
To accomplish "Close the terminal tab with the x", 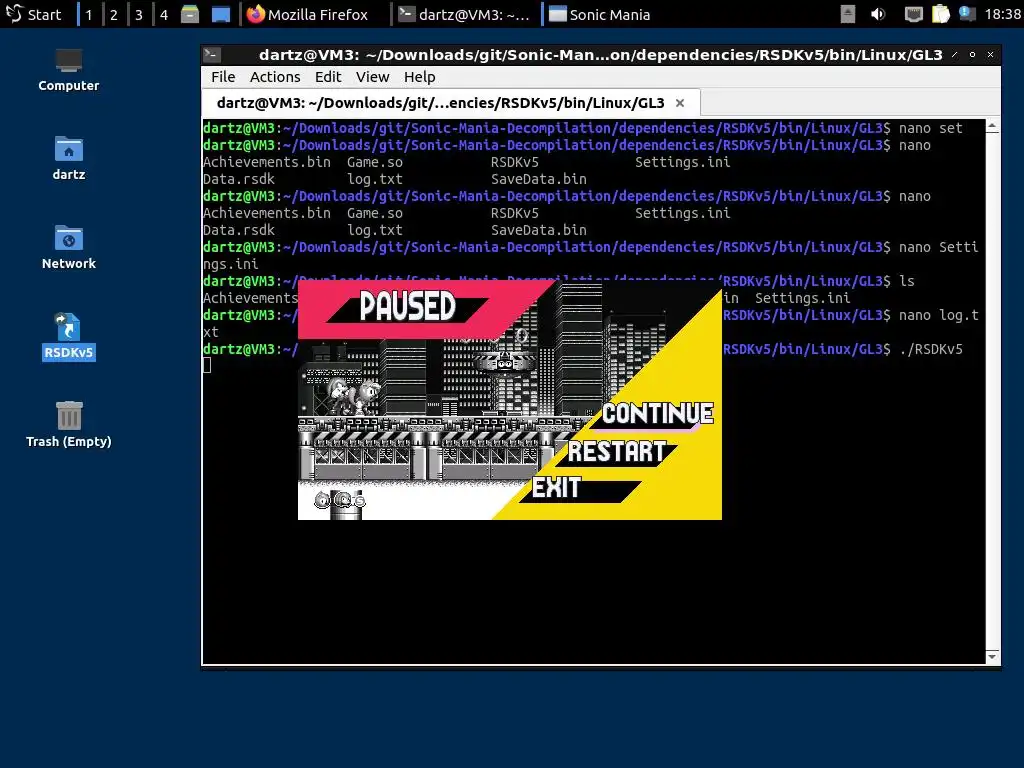I will click(x=680, y=103).
